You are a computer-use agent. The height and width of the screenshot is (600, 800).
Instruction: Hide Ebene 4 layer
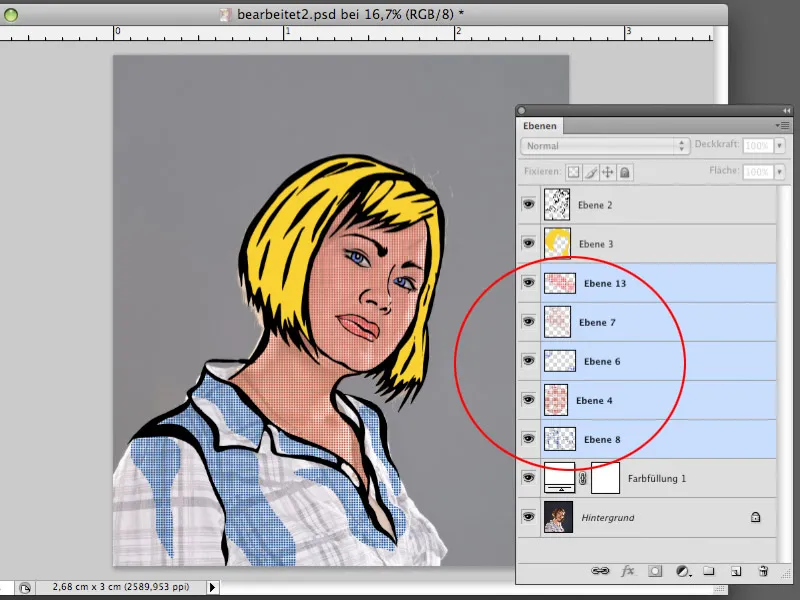coord(529,399)
